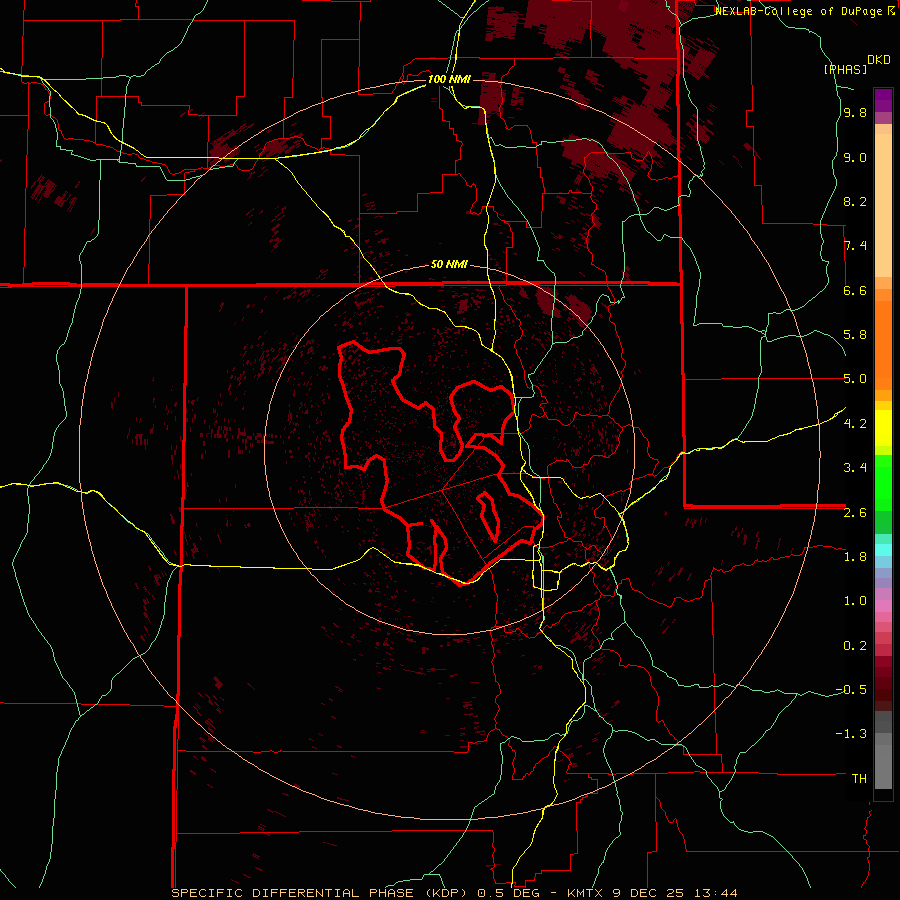Viewport: 900px width, 900px height.
Task: Click the 0.2 scale value
Action: [855, 645]
